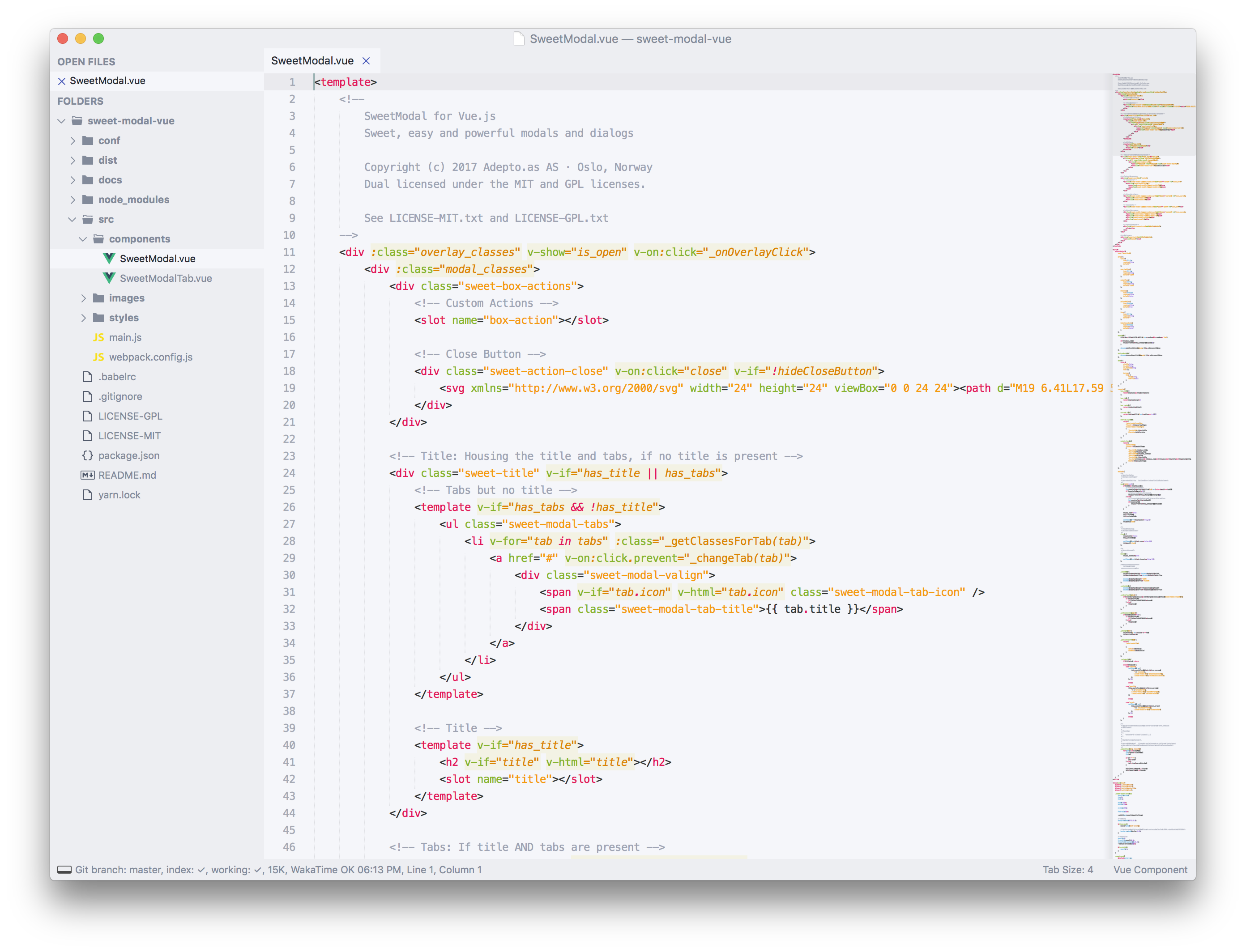Toggle the sidebar via status bar panel icon

point(64,870)
